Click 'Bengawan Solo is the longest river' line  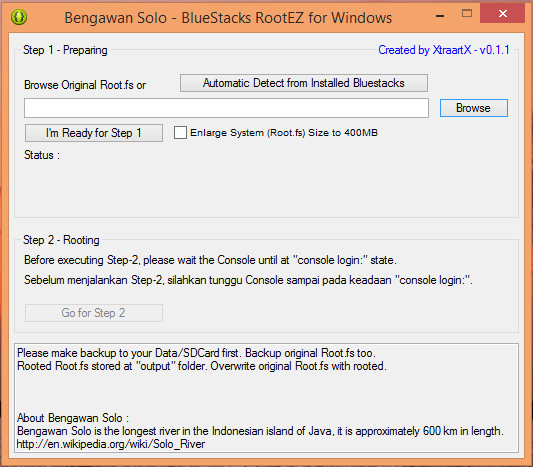click(260, 431)
